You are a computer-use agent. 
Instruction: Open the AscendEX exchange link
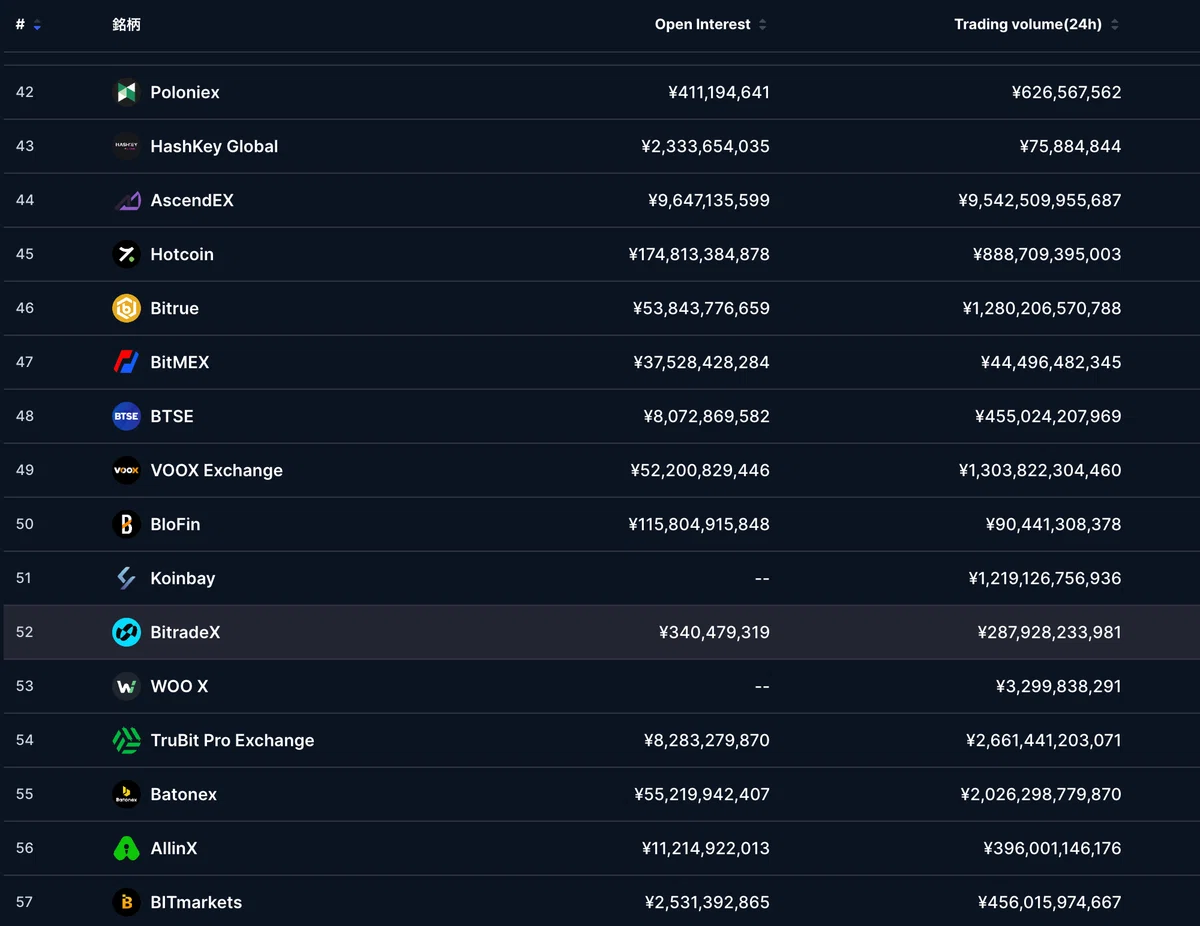192,200
